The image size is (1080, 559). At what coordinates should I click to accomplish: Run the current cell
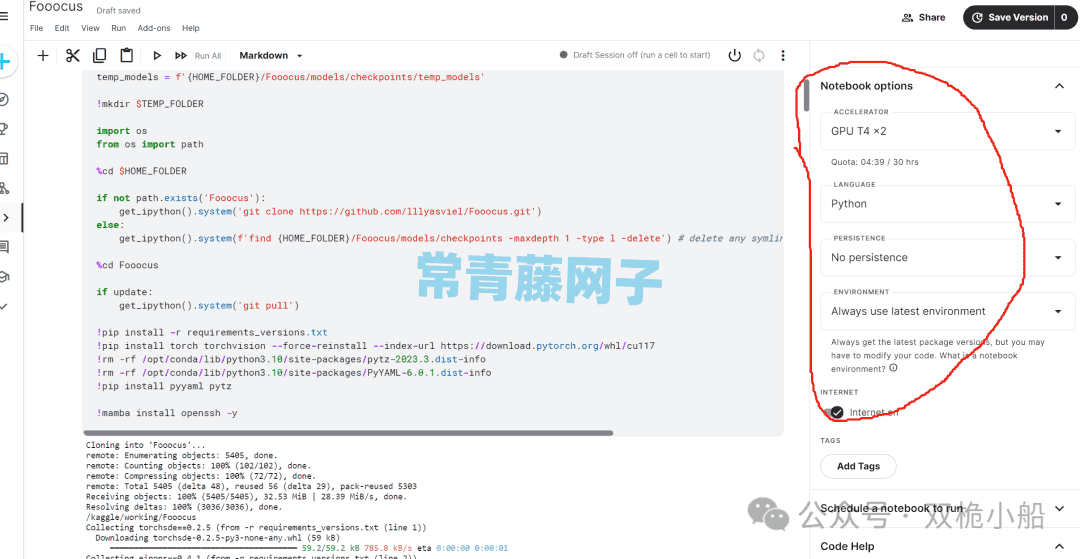coord(157,56)
